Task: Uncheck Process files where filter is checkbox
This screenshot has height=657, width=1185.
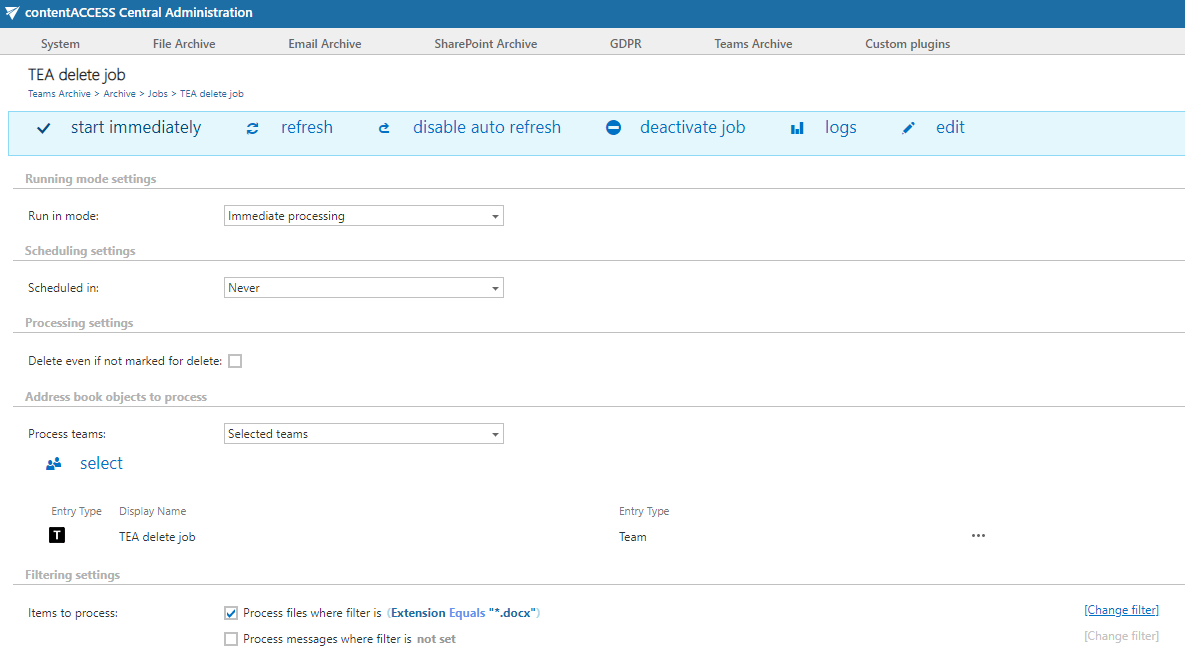Action: [x=231, y=613]
